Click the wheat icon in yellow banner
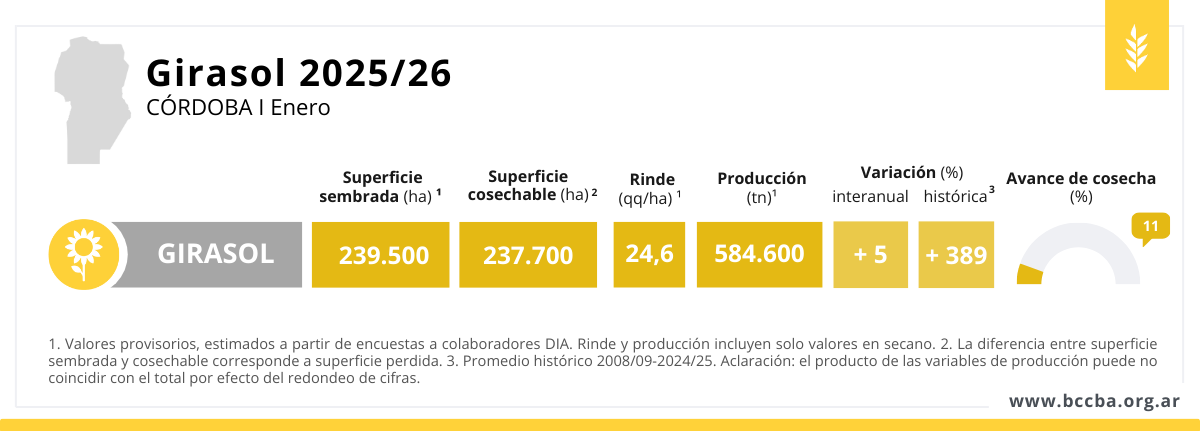The height and width of the screenshot is (431, 1200). 1137,46
